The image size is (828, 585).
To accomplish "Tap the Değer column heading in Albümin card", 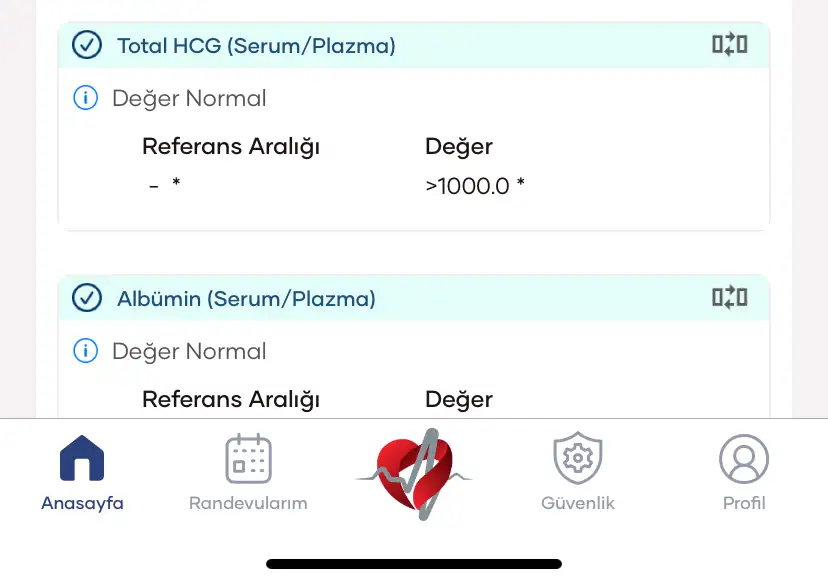I will coord(458,400).
